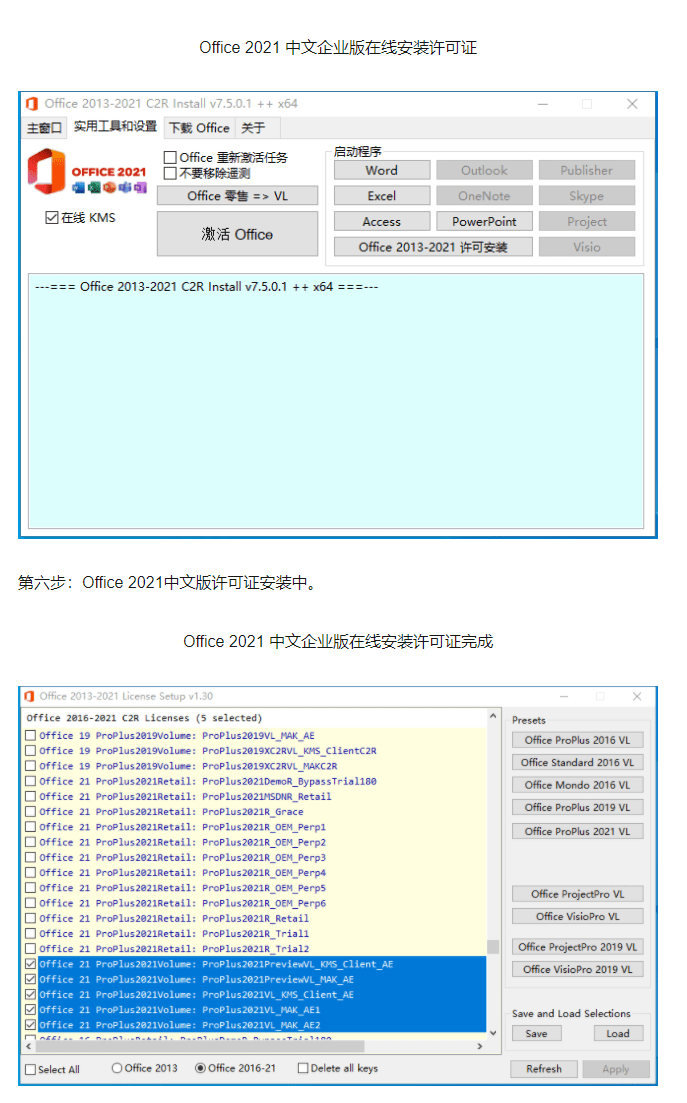Choose the Office VisioPro VL preset
Screen dimensions: 687x1103
(x=577, y=917)
